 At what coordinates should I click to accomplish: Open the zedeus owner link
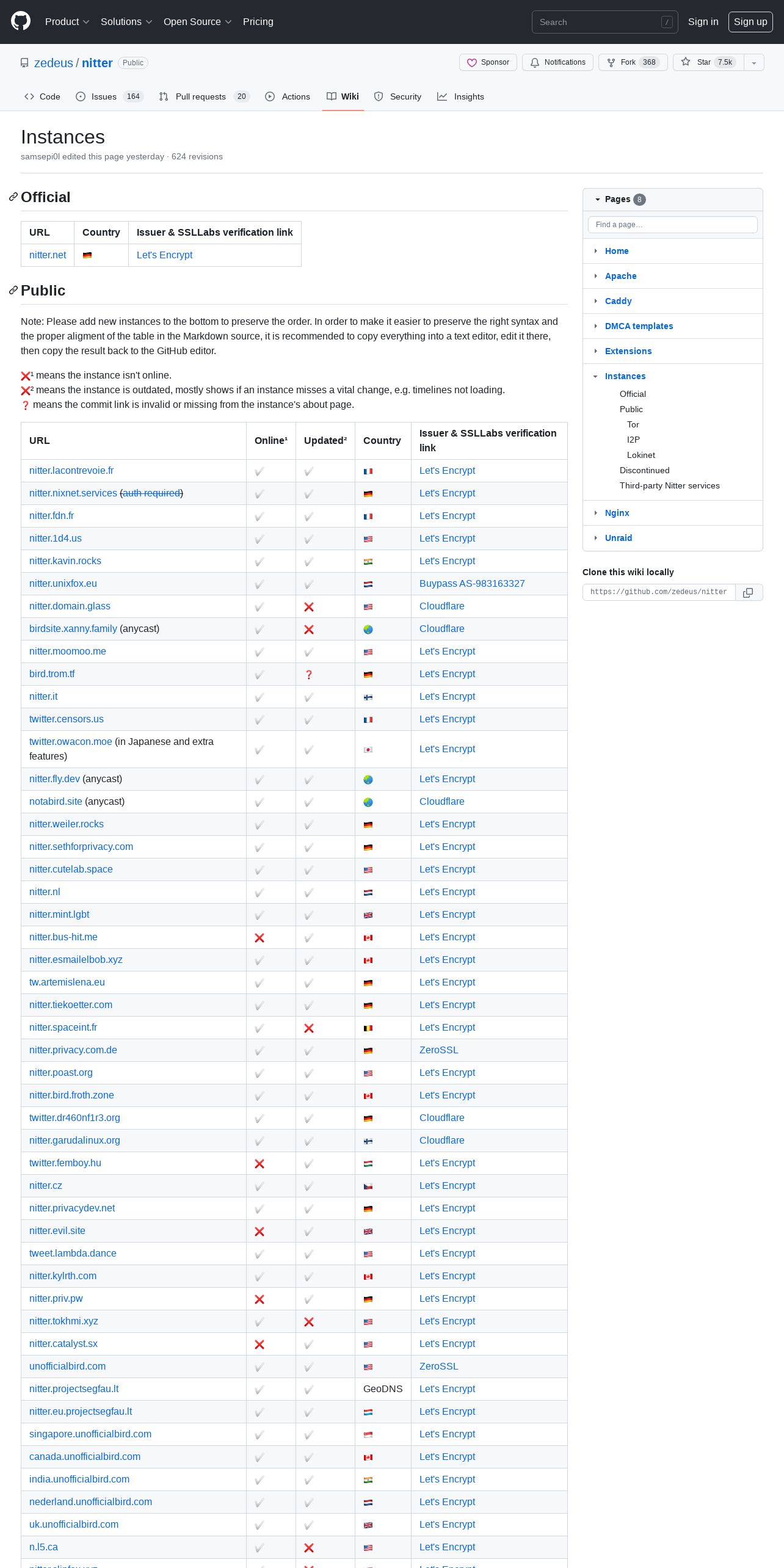54,63
